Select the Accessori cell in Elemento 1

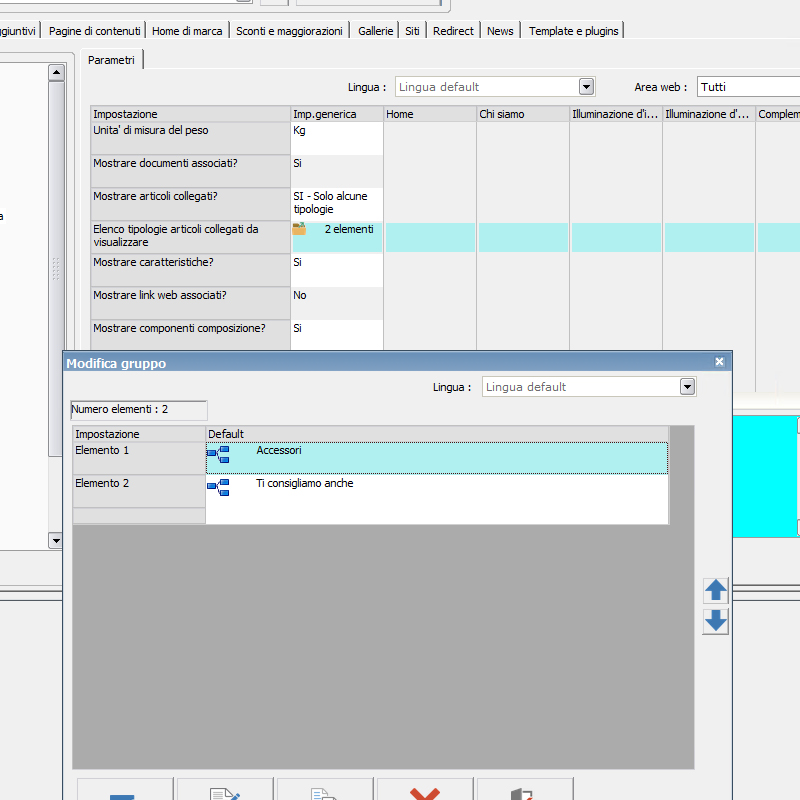437,458
